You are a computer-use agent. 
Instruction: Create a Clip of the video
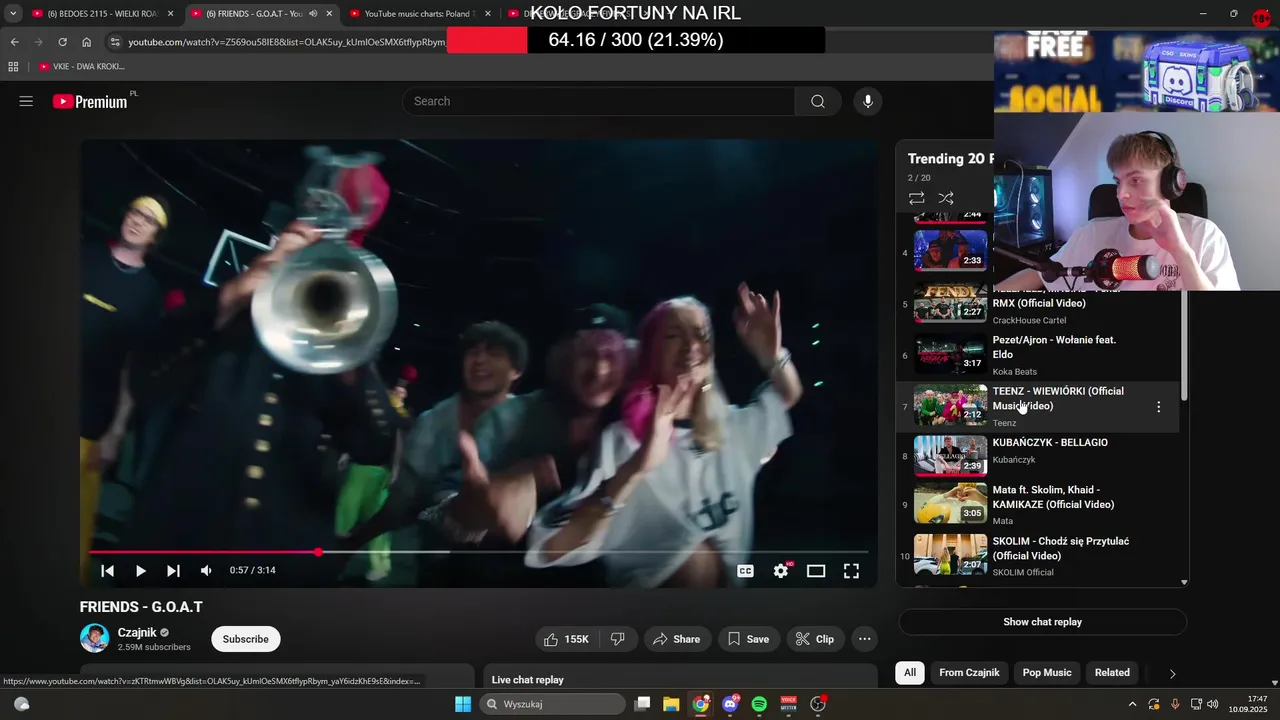click(814, 639)
